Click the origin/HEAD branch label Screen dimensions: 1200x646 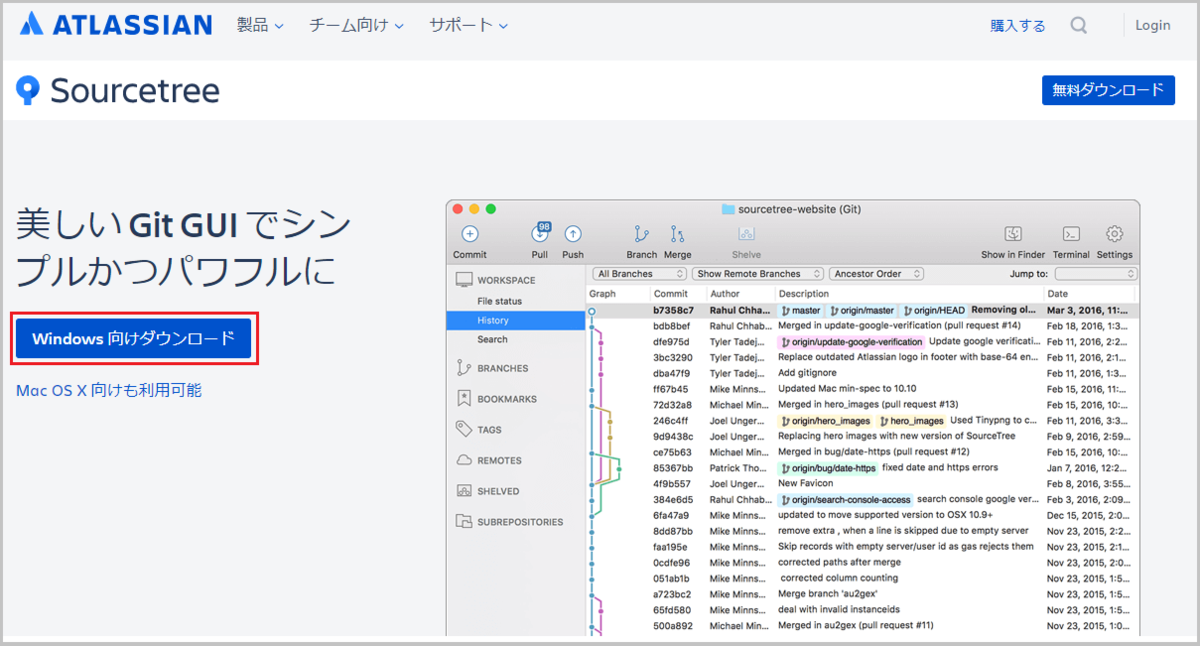tap(934, 310)
